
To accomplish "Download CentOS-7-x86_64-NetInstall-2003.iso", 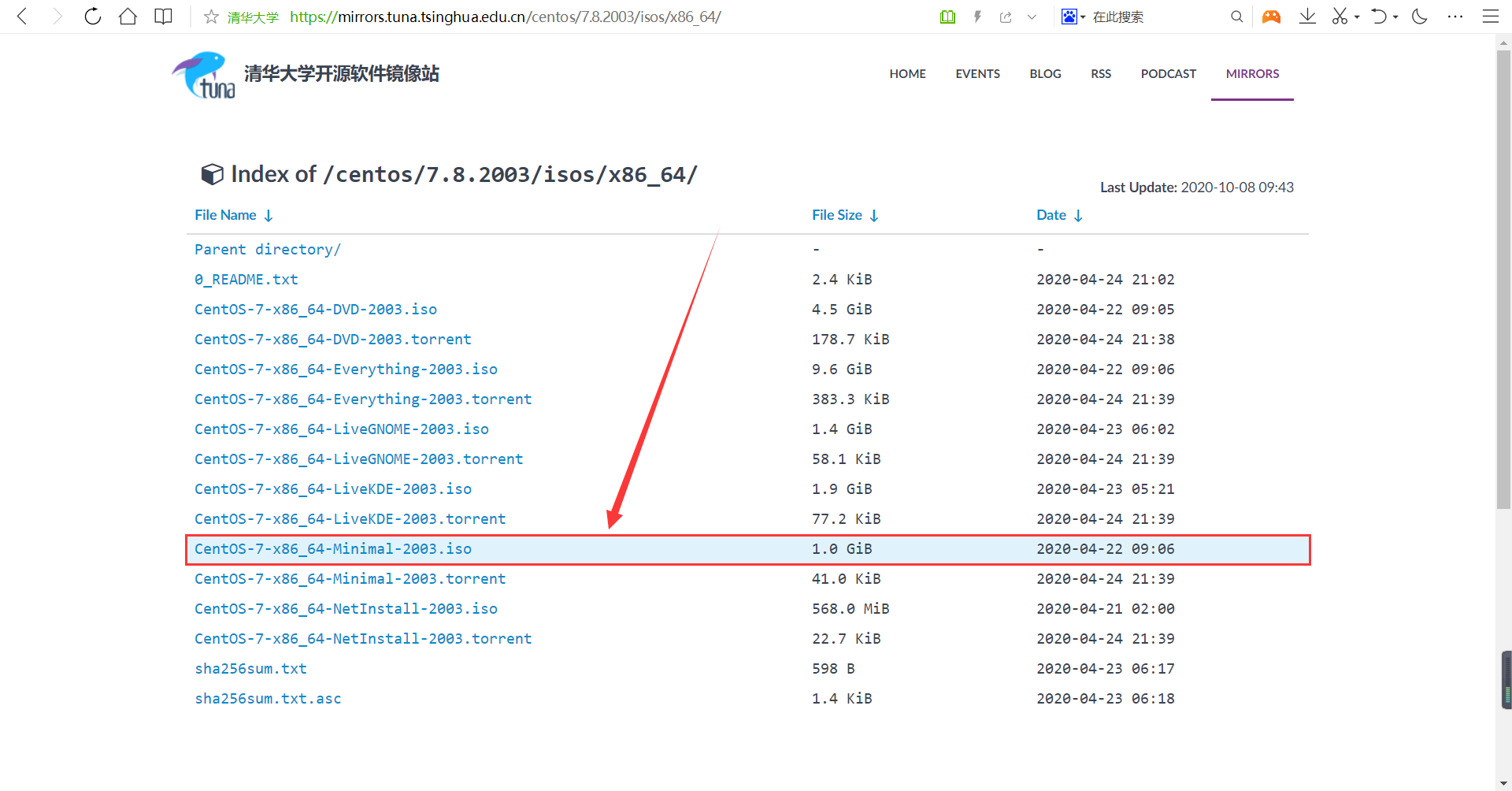I will click(x=346, y=609).
